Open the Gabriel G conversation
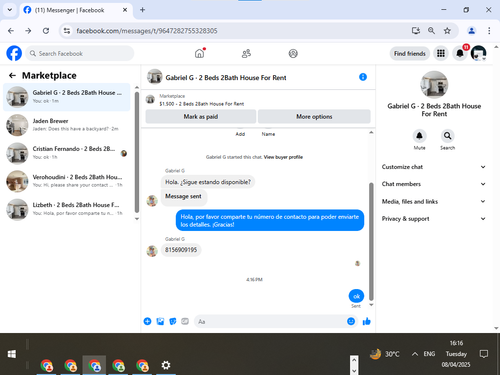 point(67,97)
